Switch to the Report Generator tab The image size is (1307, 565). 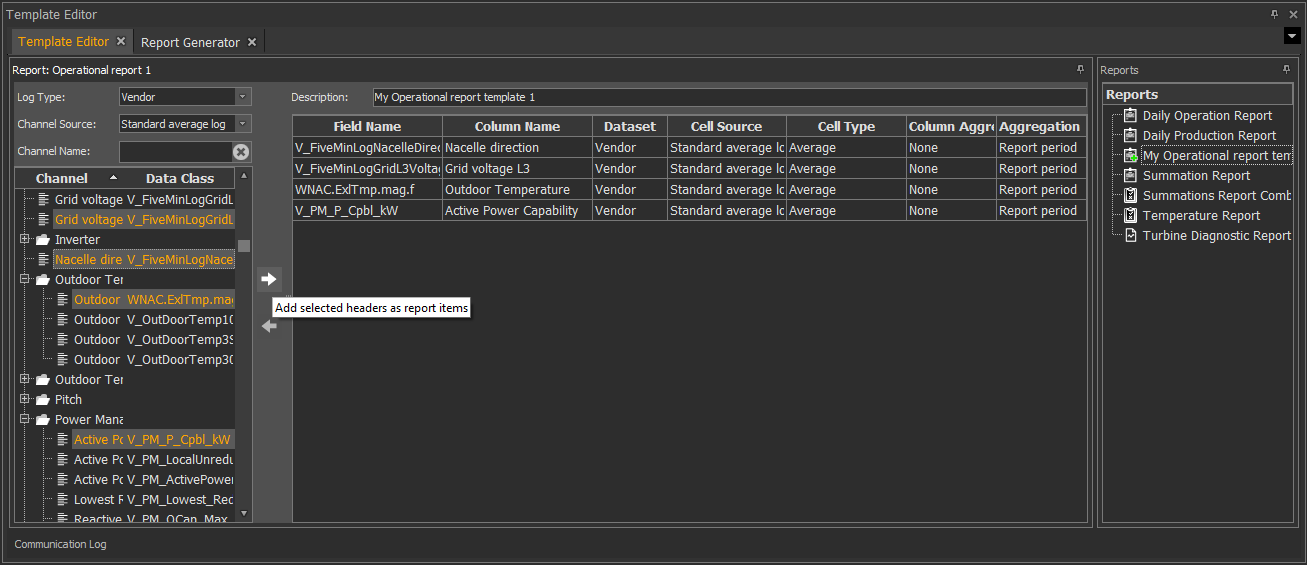190,42
